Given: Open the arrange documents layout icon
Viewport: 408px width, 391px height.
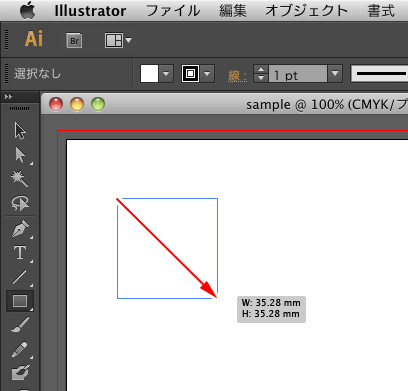Looking at the screenshot, I should [118, 41].
